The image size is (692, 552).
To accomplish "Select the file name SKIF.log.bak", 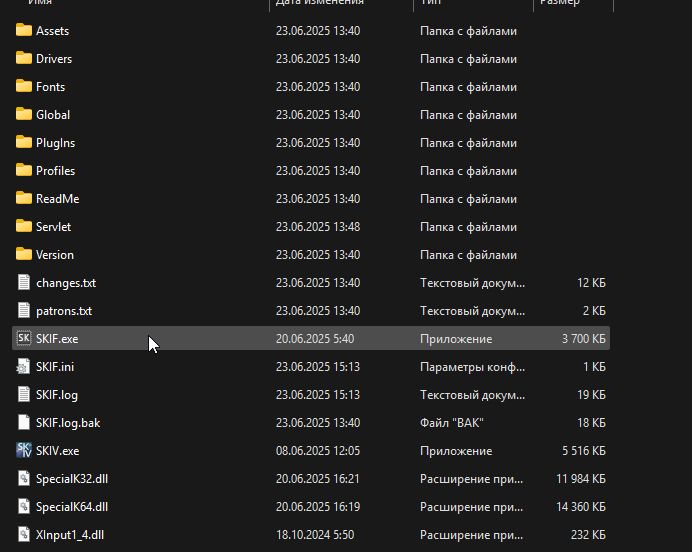I will (x=68, y=423).
